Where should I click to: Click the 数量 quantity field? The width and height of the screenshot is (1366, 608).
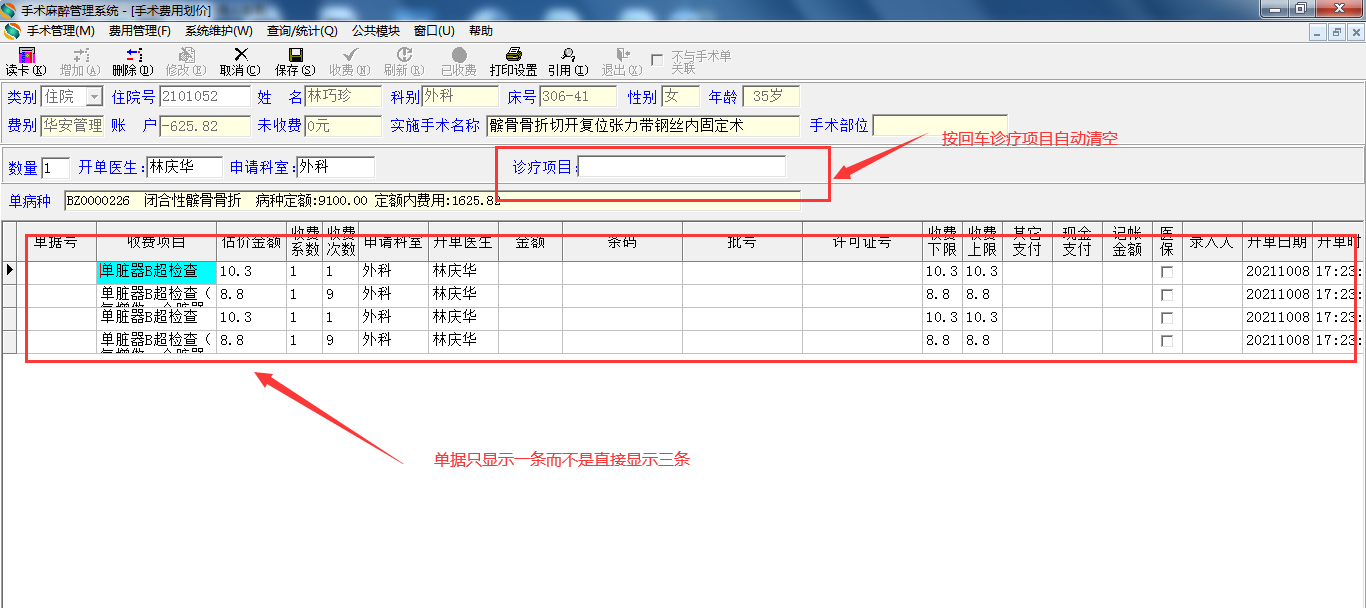(x=56, y=167)
